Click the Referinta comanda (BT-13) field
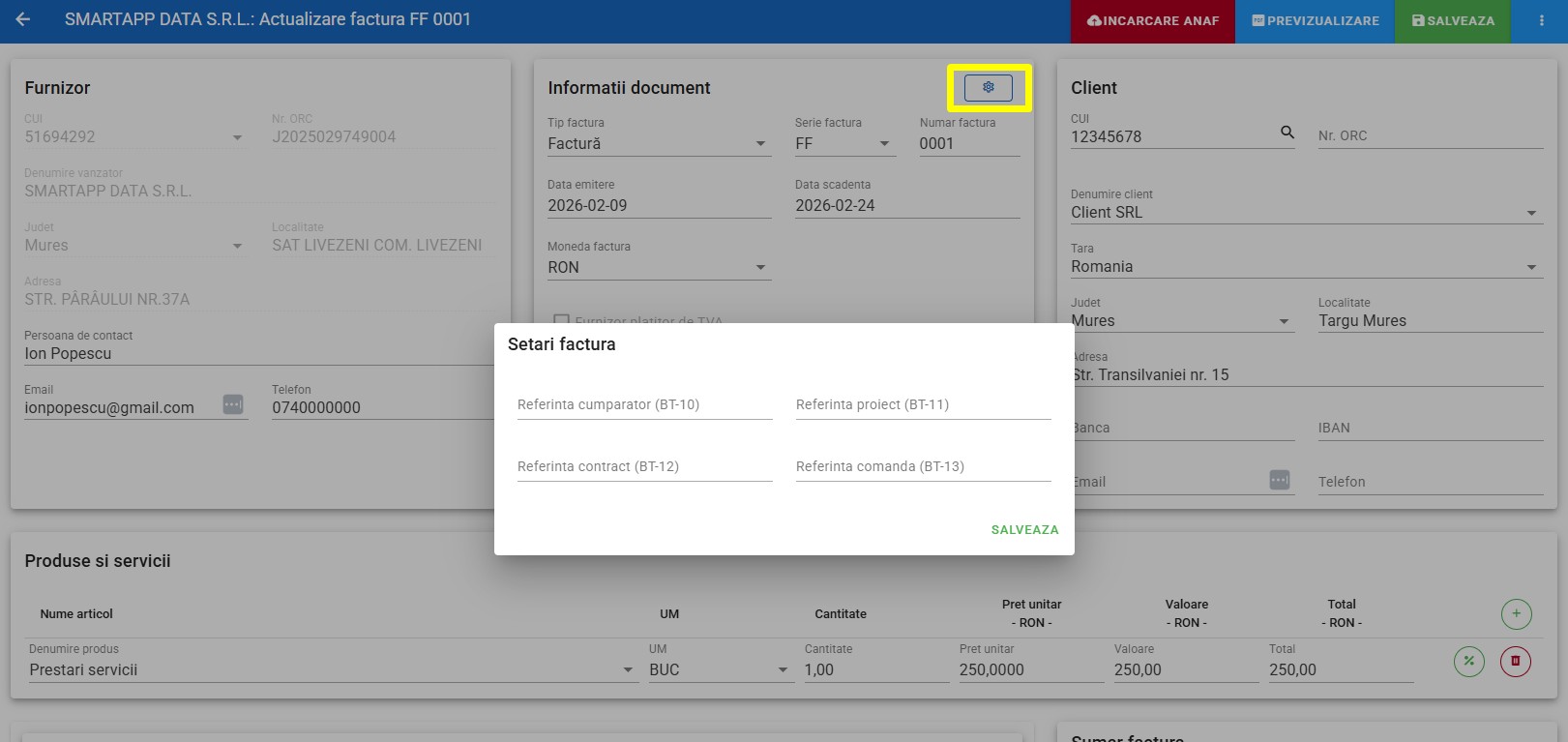This screenshot has height=742, width=1568. tap(923, 467)
